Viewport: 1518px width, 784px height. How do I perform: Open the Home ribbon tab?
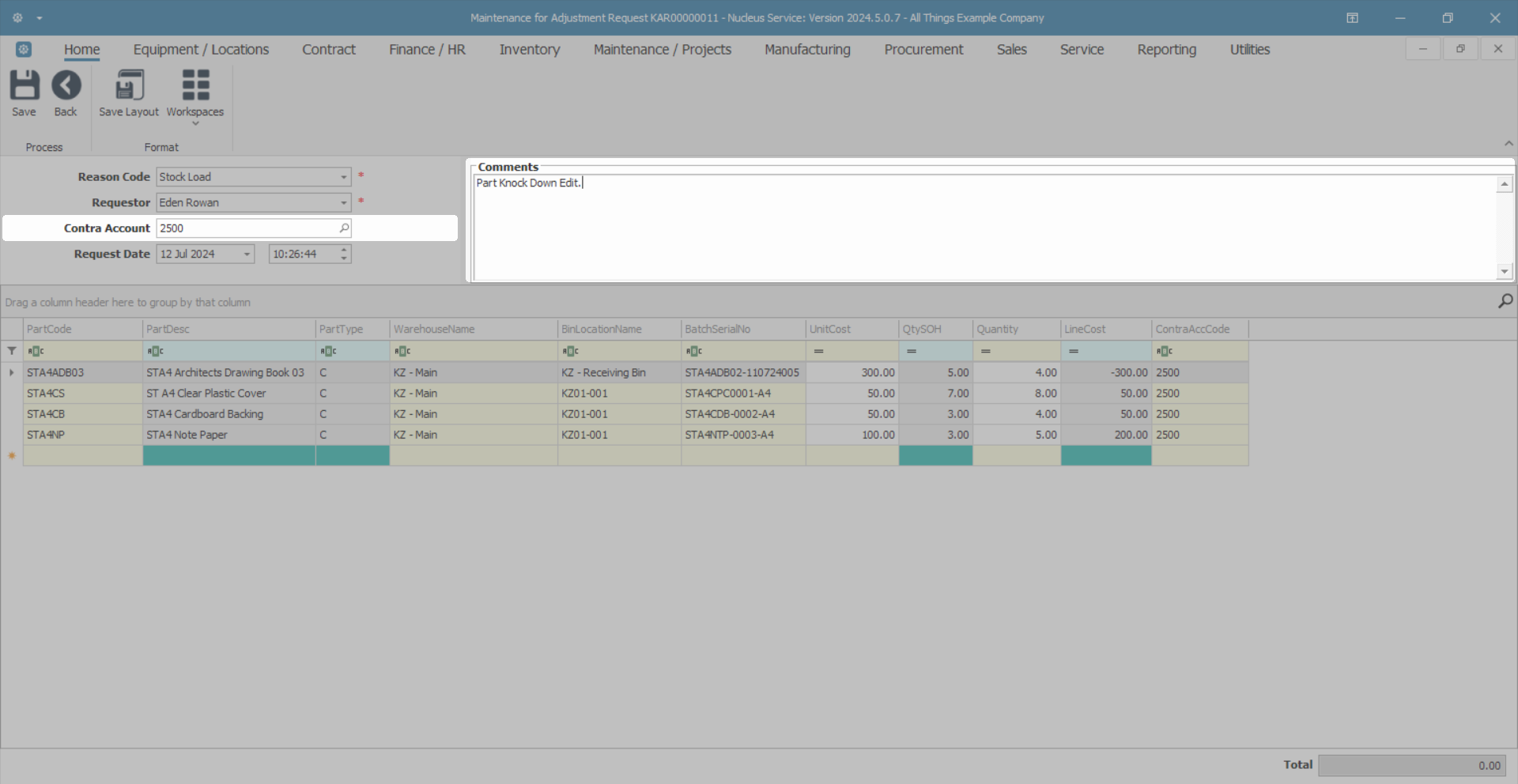point(82,50)
